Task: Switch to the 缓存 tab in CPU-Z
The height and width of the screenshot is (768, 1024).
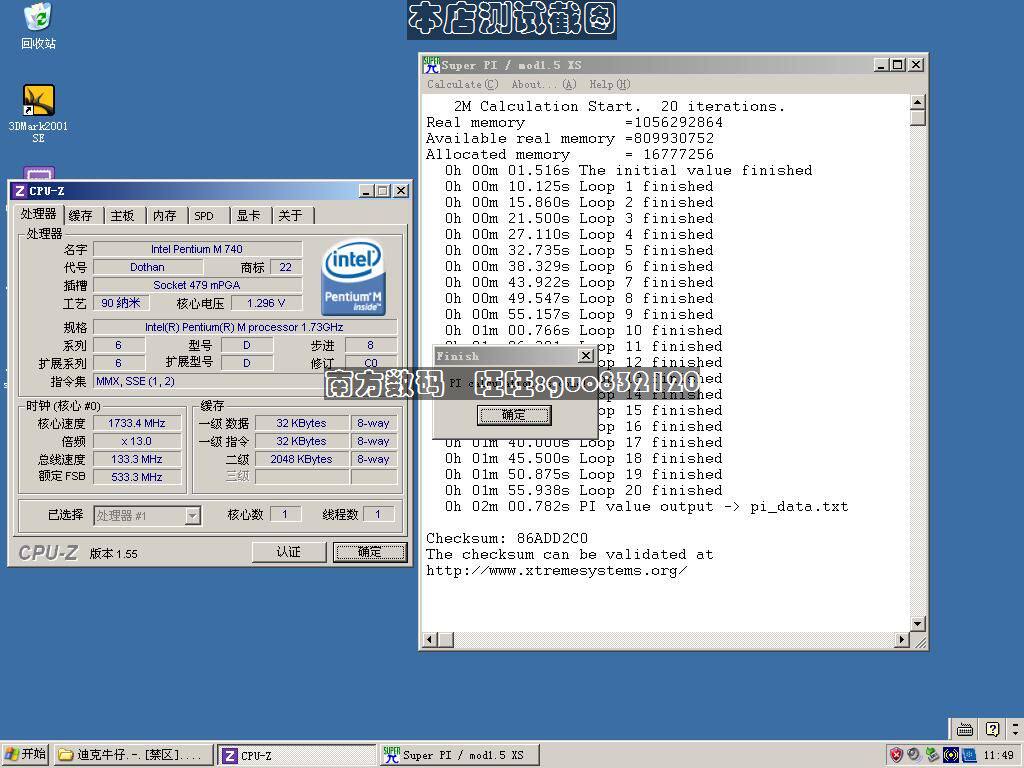Action: 81,216
